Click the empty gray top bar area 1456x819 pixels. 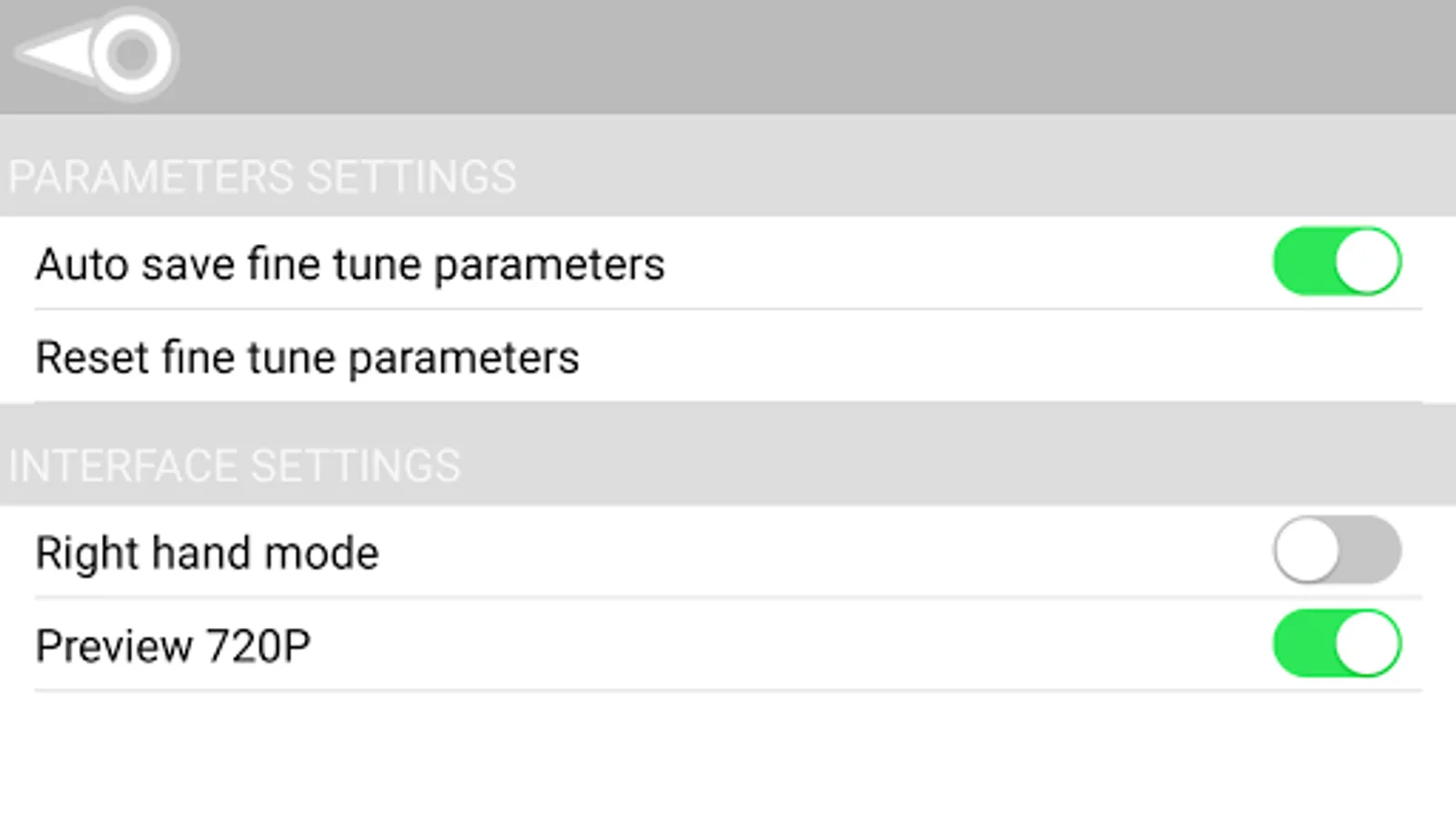click(x=819, y=55)
